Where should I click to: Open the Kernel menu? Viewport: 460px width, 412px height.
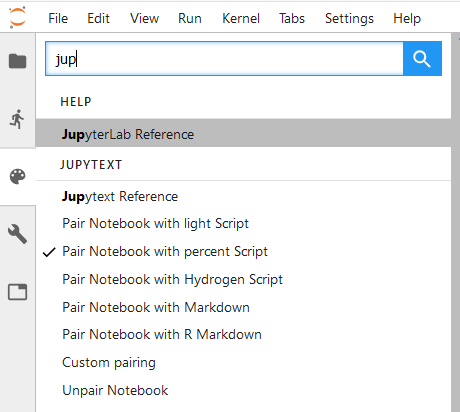tap(241, 18)
